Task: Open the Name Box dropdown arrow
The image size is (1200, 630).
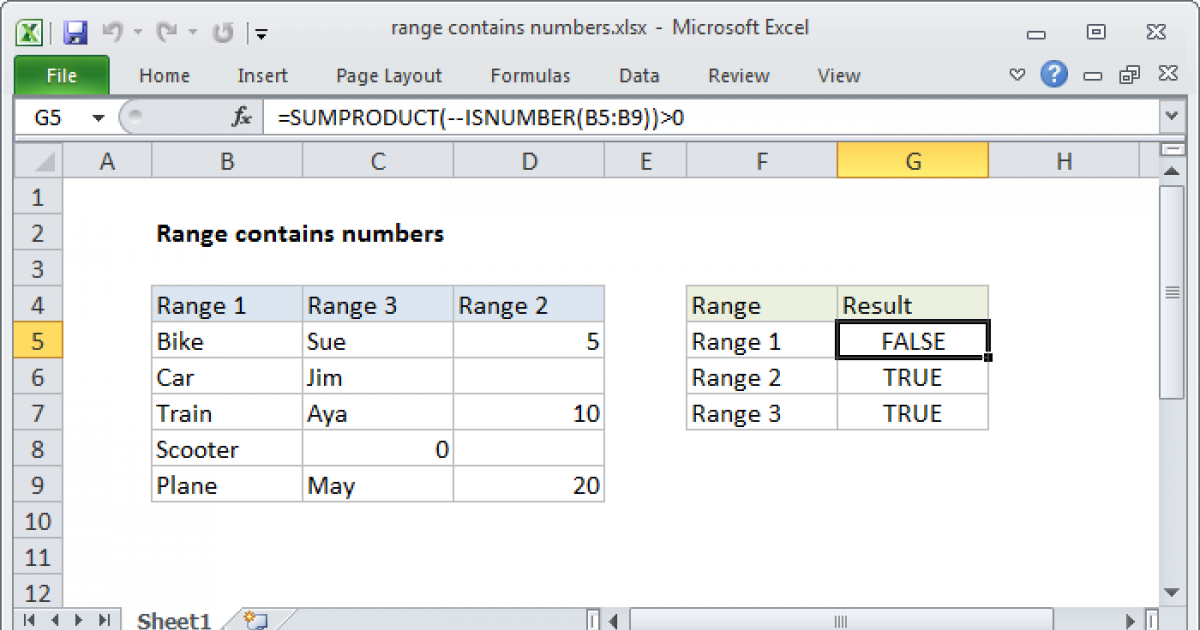Action: pos(98,117)
